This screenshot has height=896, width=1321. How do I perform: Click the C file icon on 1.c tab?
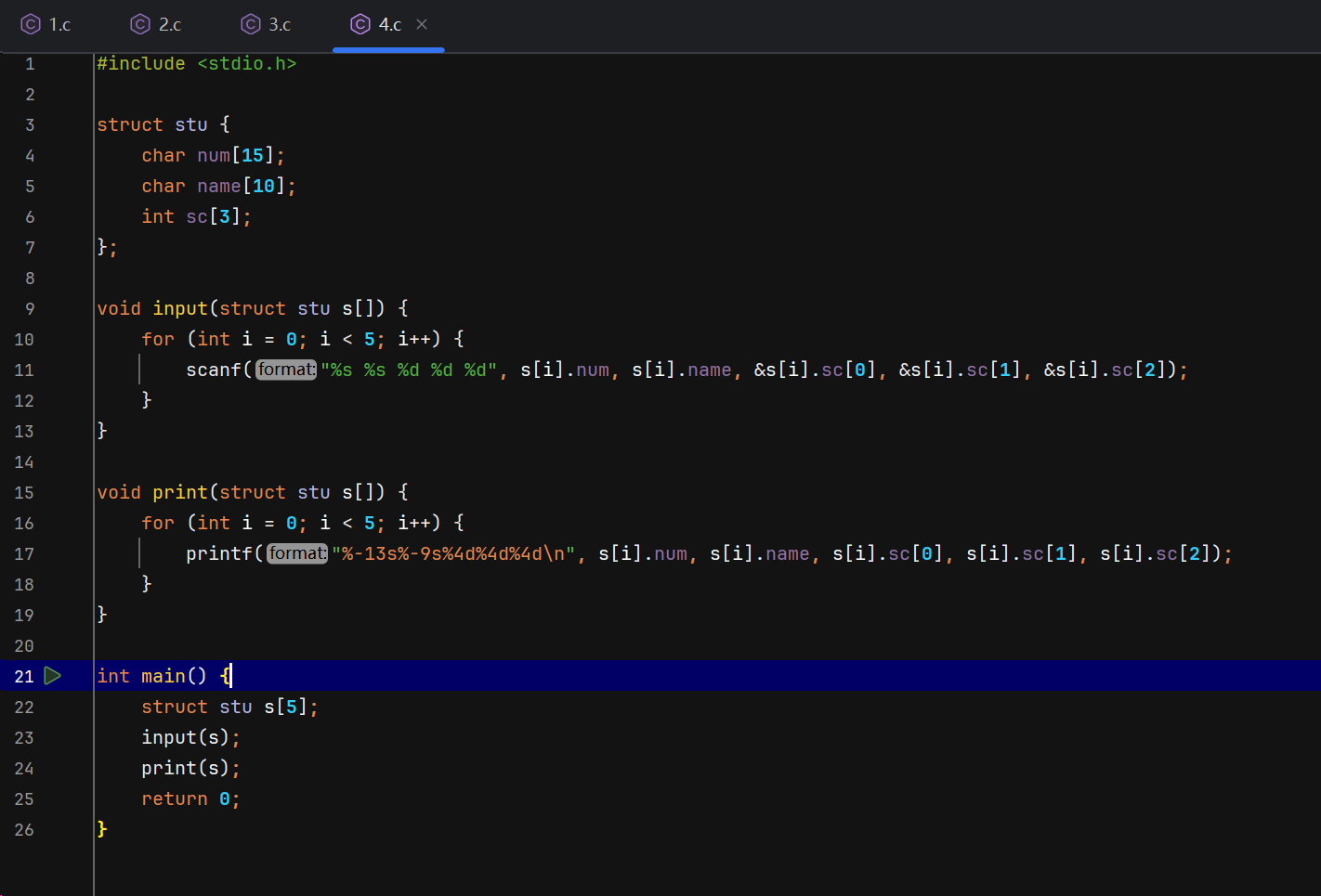(x=31, y=24)
